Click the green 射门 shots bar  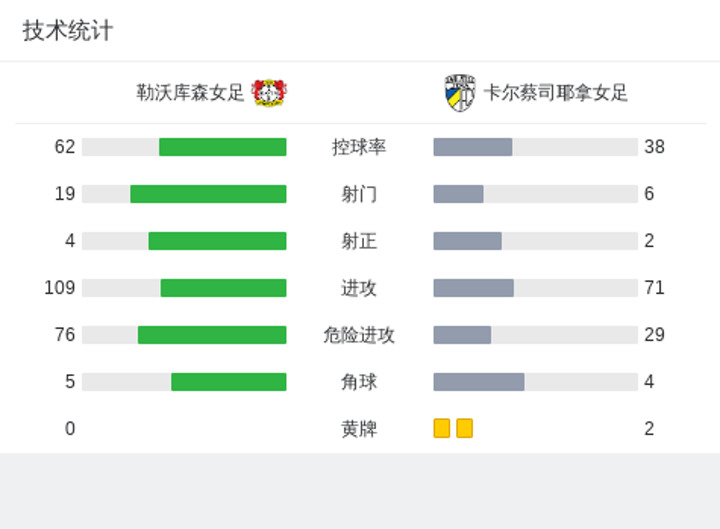tap(208, 194)
